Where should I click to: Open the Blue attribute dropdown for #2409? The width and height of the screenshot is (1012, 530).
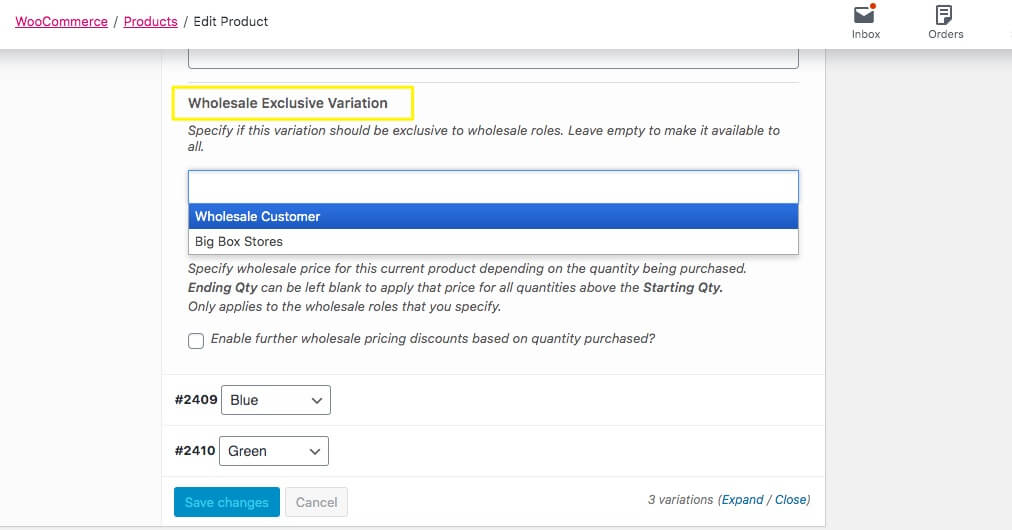coord(276,400)
